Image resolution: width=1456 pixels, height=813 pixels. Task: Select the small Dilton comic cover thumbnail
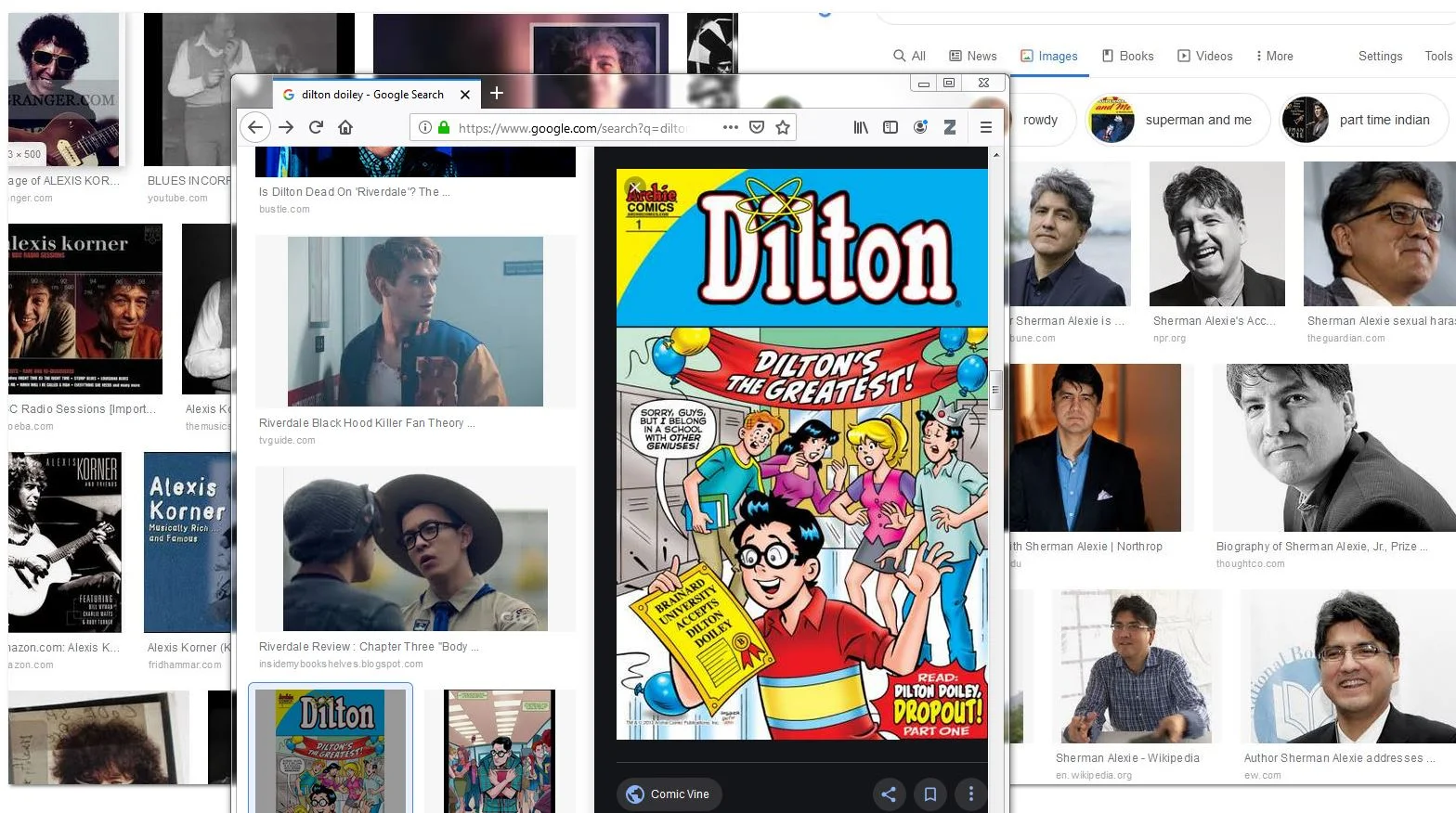pos(331,751)
